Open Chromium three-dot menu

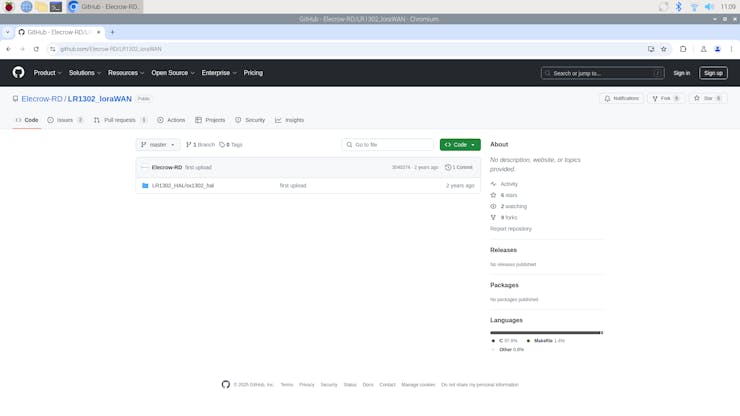[x=731, y=49]
